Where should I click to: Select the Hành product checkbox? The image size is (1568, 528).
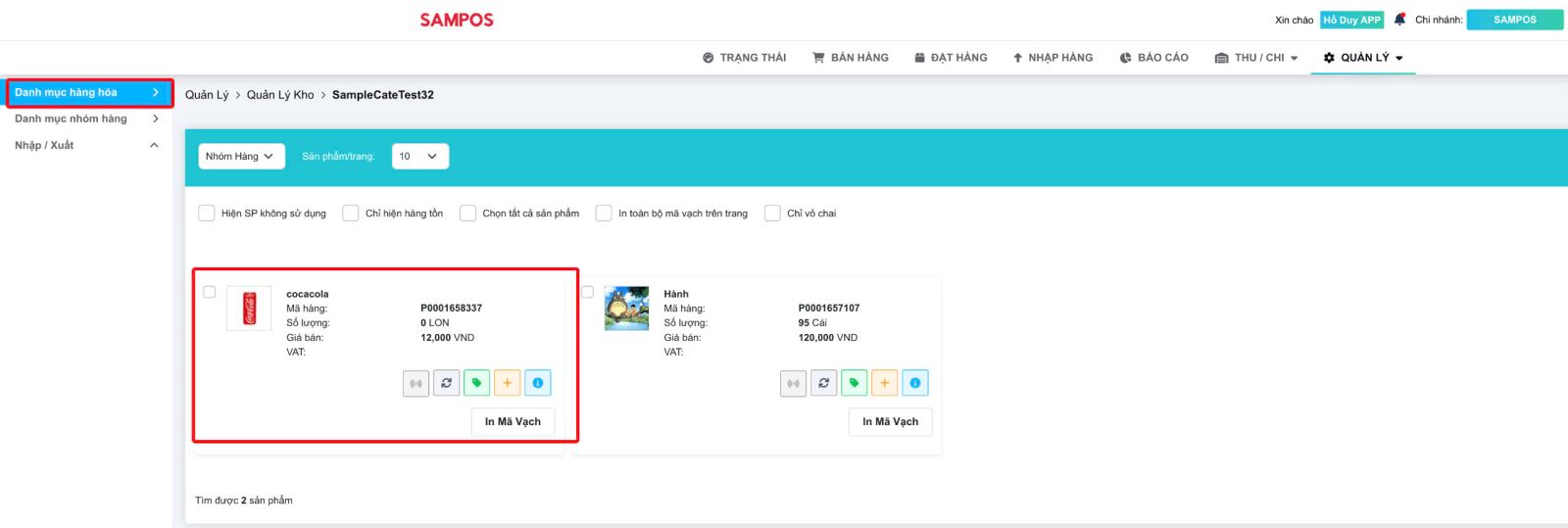[587, 292]
